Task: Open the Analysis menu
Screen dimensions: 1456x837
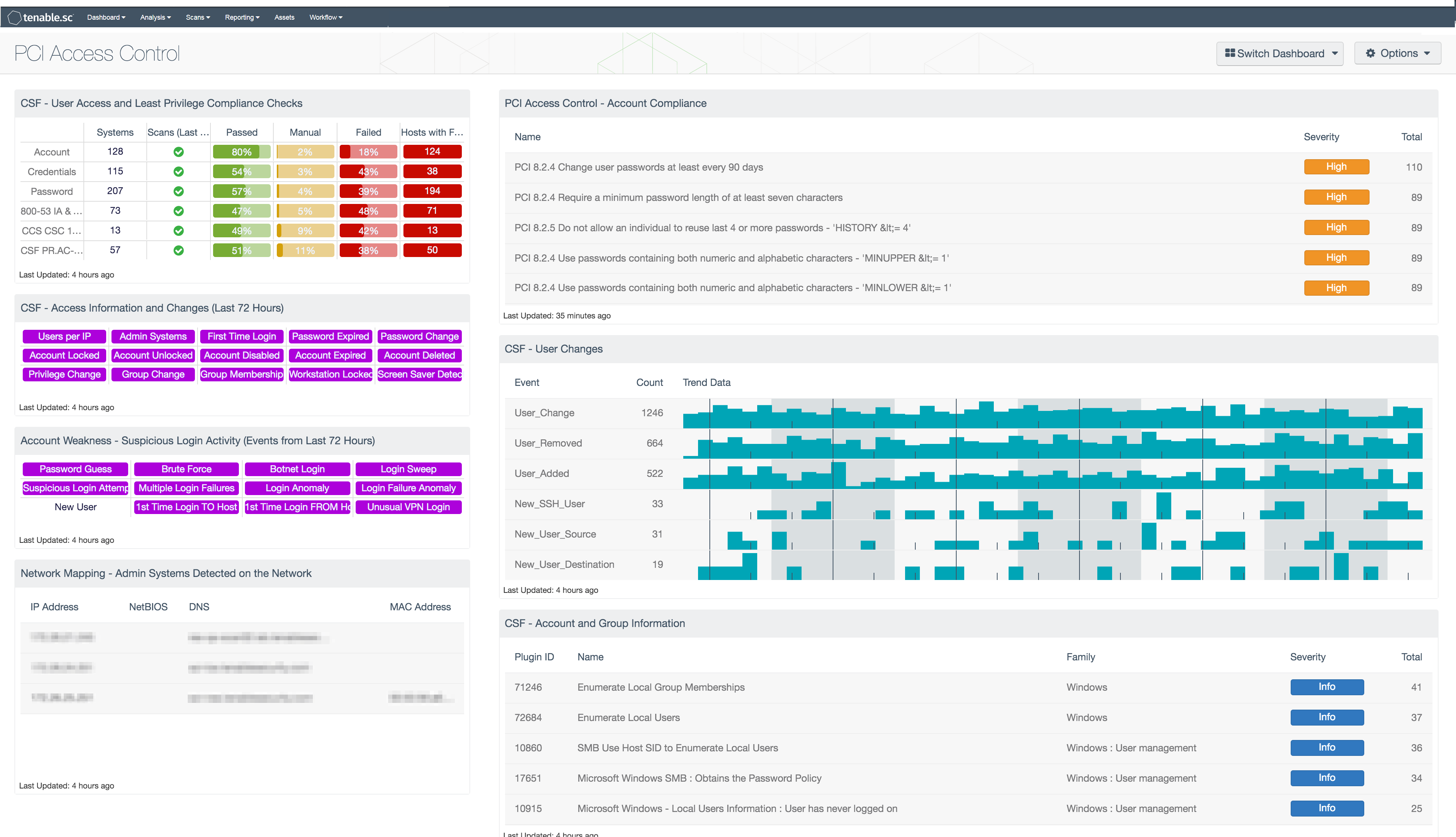Action: point(156,17)
